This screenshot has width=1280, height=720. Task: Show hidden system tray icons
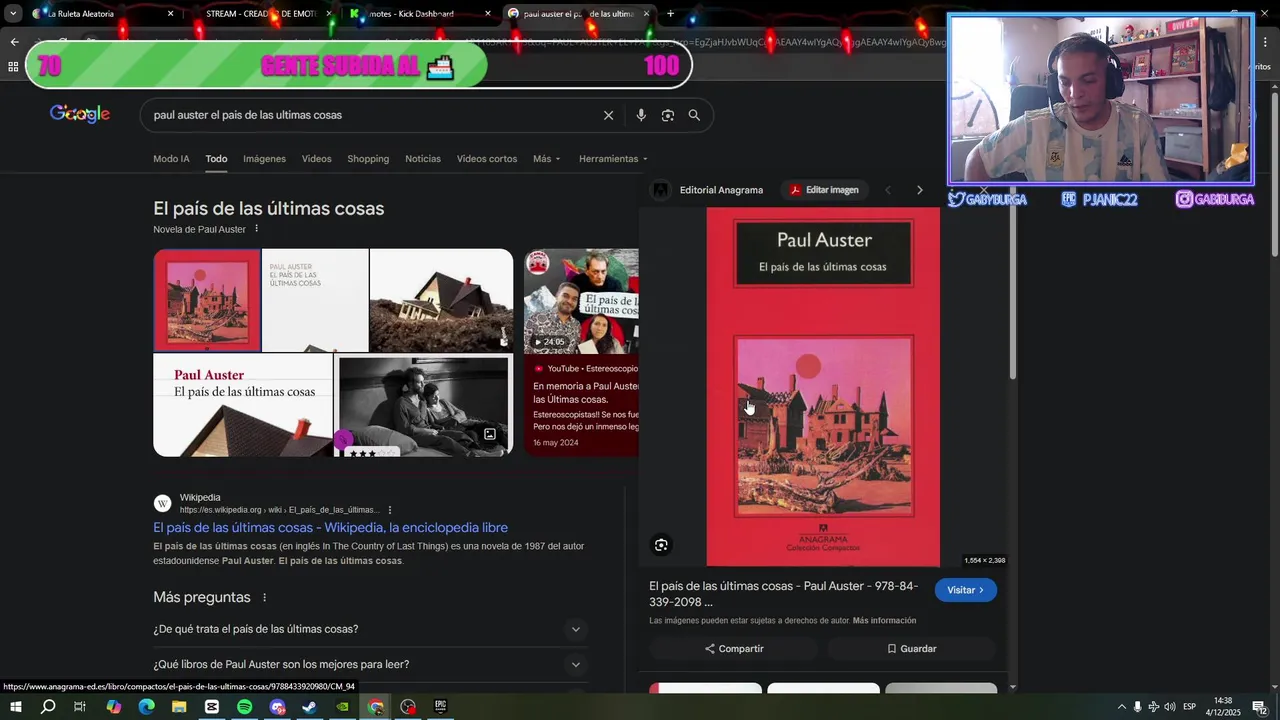click(1121, 707)
